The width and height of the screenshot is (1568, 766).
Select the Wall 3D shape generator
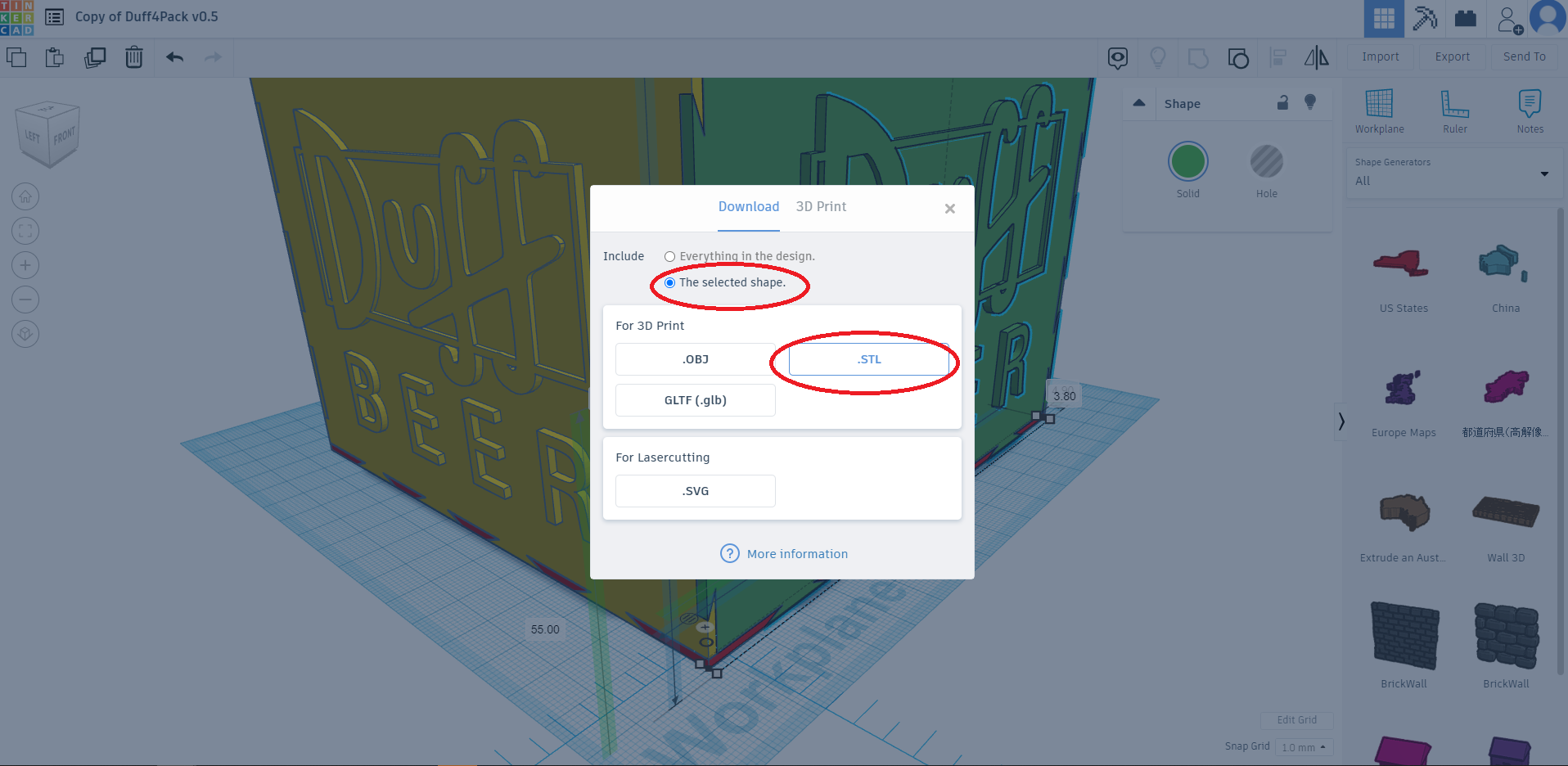click(1505, 529)
